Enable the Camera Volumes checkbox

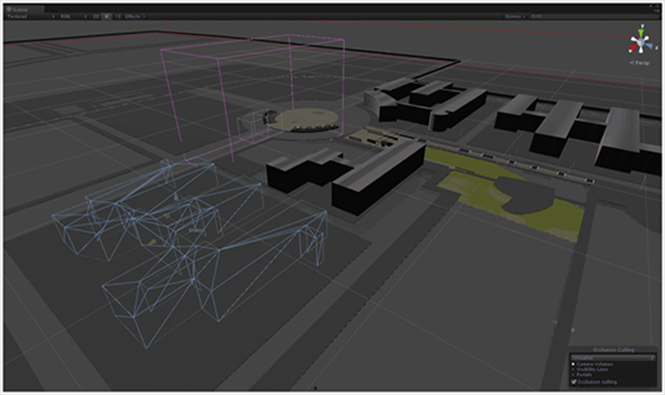(x=573, y=364)
